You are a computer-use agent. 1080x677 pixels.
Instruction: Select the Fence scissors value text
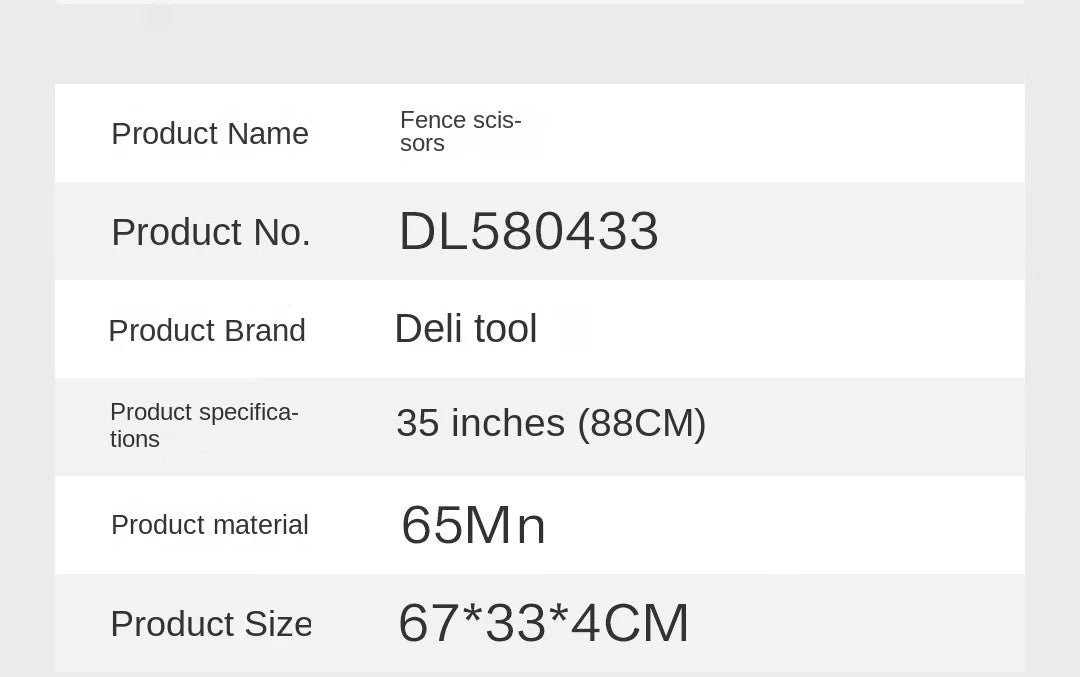click(x=460, y=132)
